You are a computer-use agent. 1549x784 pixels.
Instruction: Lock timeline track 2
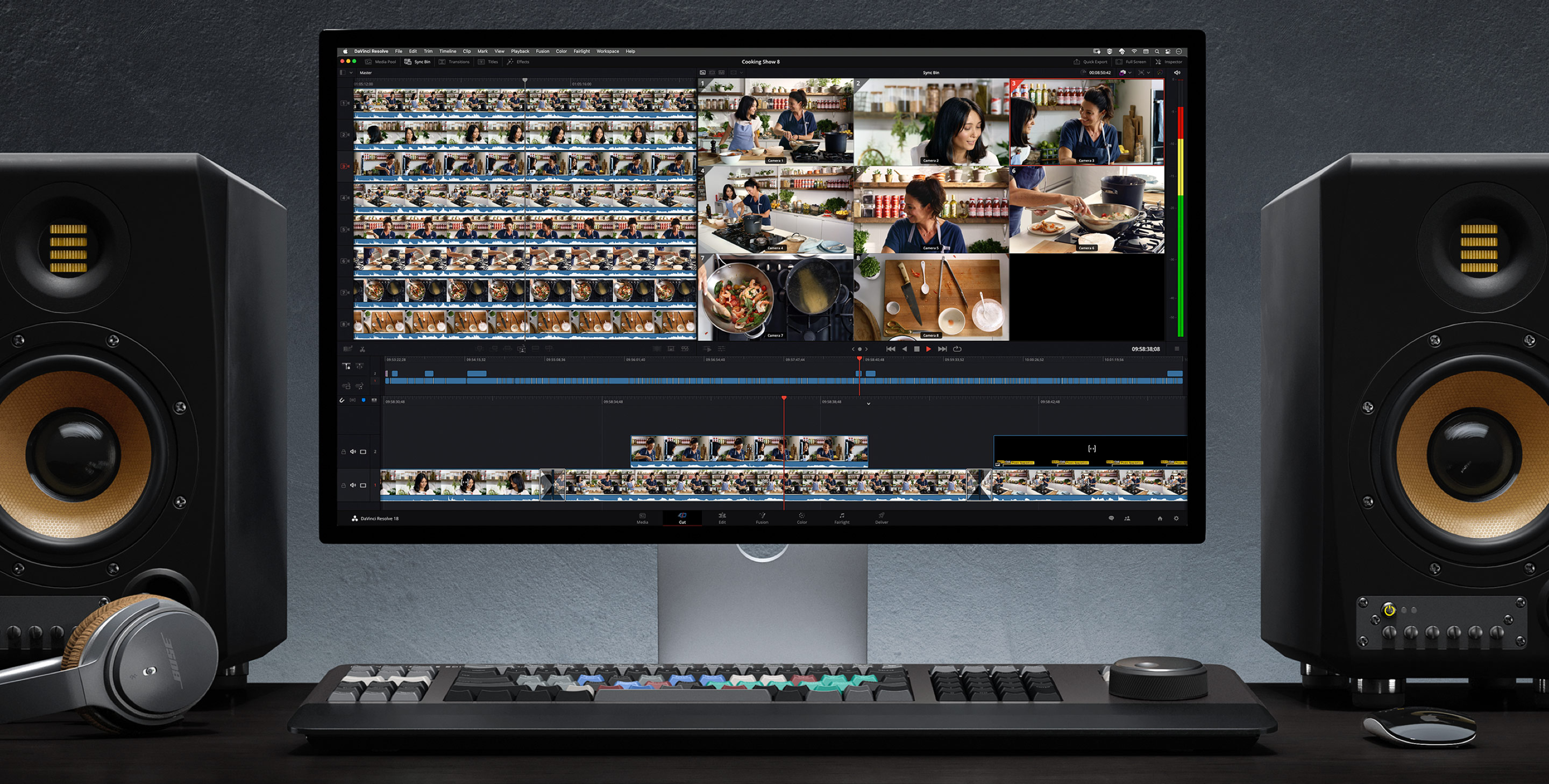(344, 452)
